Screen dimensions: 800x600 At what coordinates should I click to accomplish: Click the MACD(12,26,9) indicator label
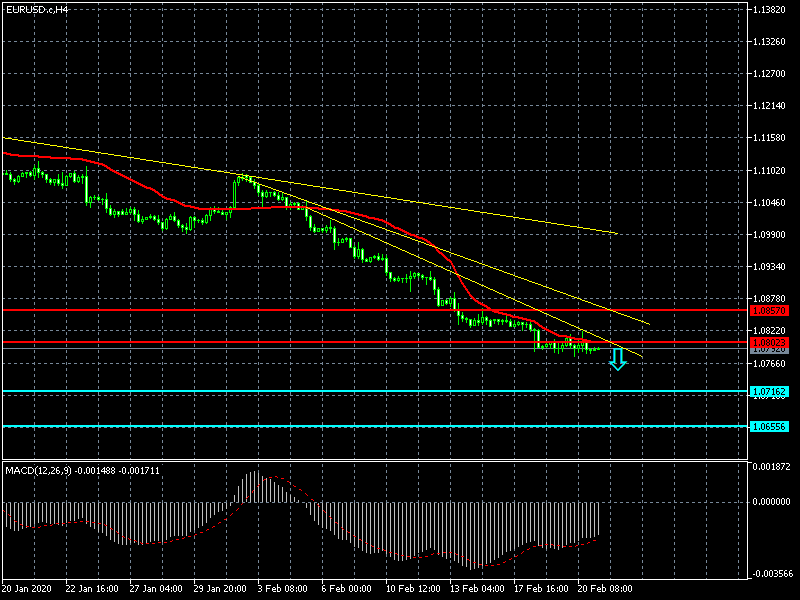82,470
